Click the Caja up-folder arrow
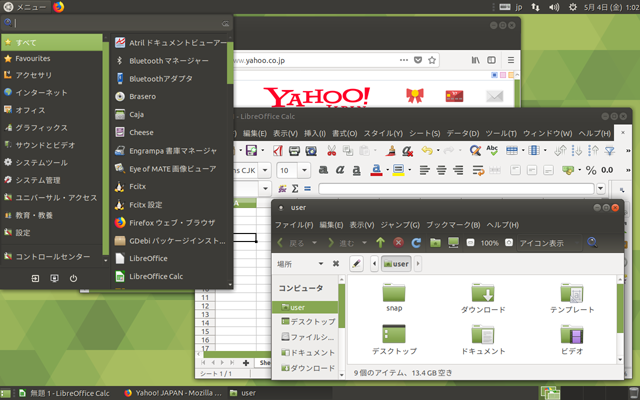Image resolution: width=640 pixels, height=400 pixels. [x=380, y=243]
